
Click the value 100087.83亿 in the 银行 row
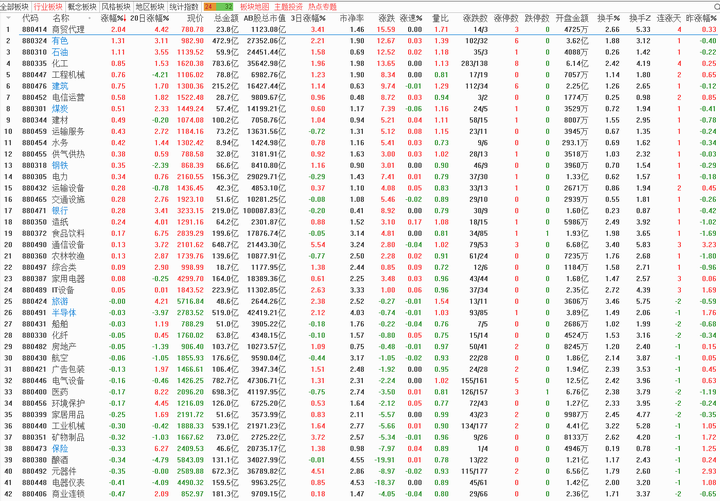[x=264, y=211]
